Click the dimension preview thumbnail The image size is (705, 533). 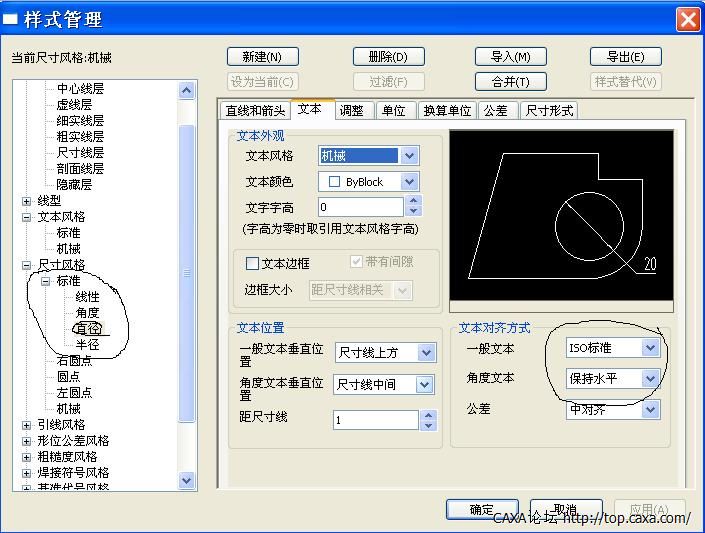(561, 215)
